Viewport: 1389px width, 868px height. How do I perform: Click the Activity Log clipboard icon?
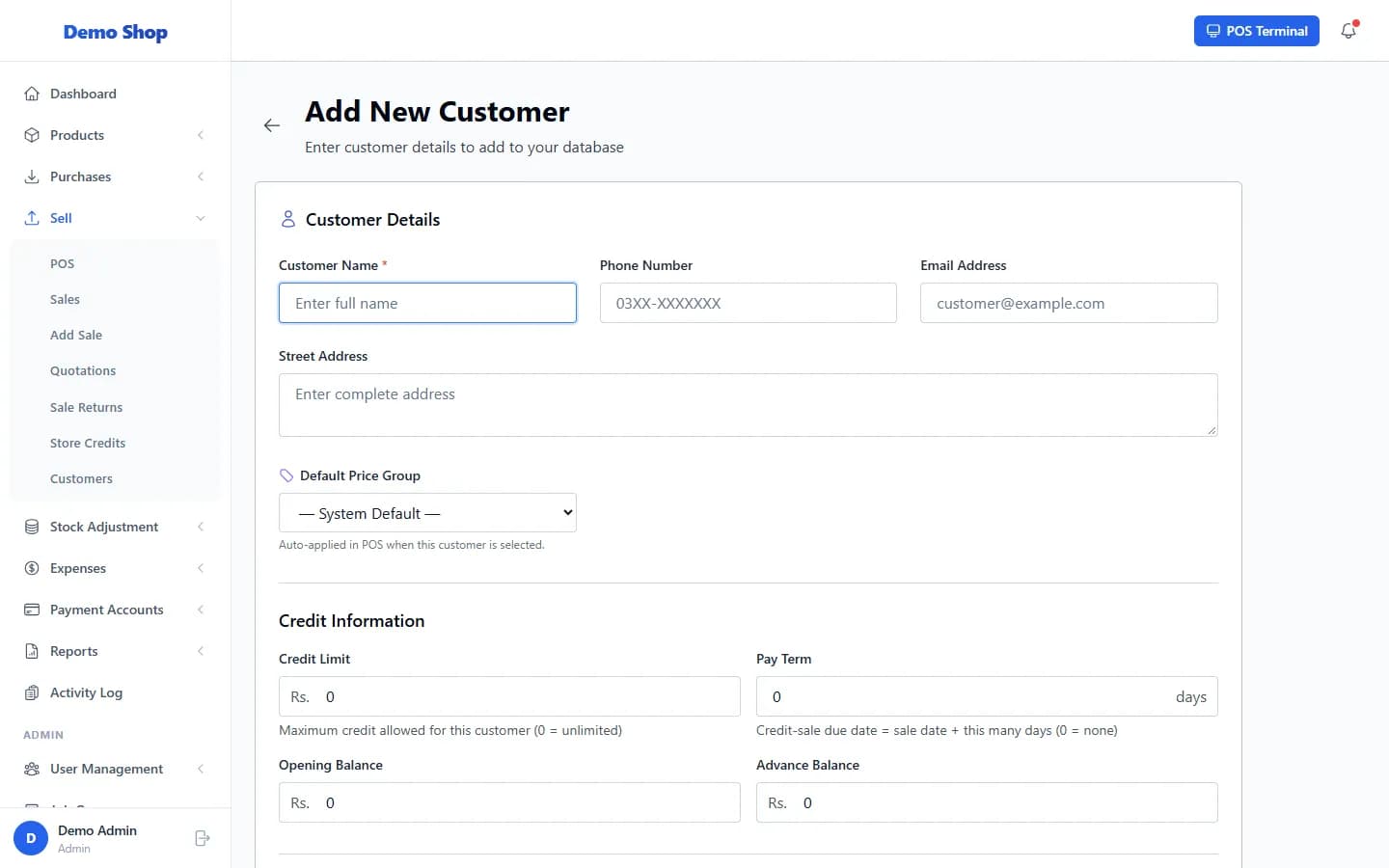pyautogui.click(x=32, y=692)
